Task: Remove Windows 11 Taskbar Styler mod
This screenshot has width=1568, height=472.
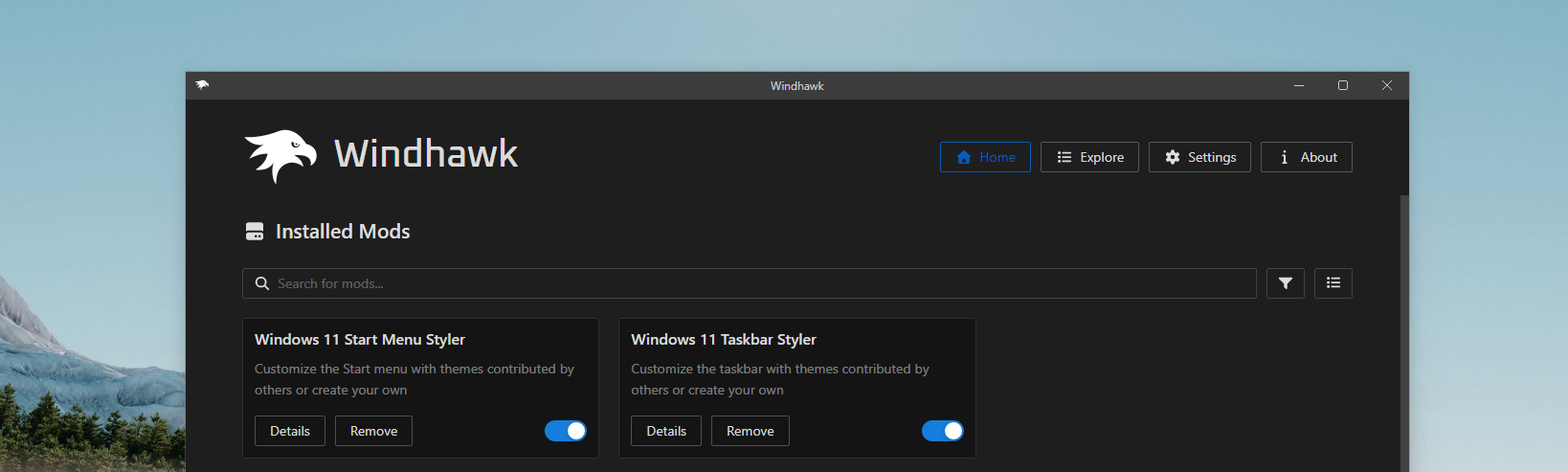Action: tap(750, 431)
